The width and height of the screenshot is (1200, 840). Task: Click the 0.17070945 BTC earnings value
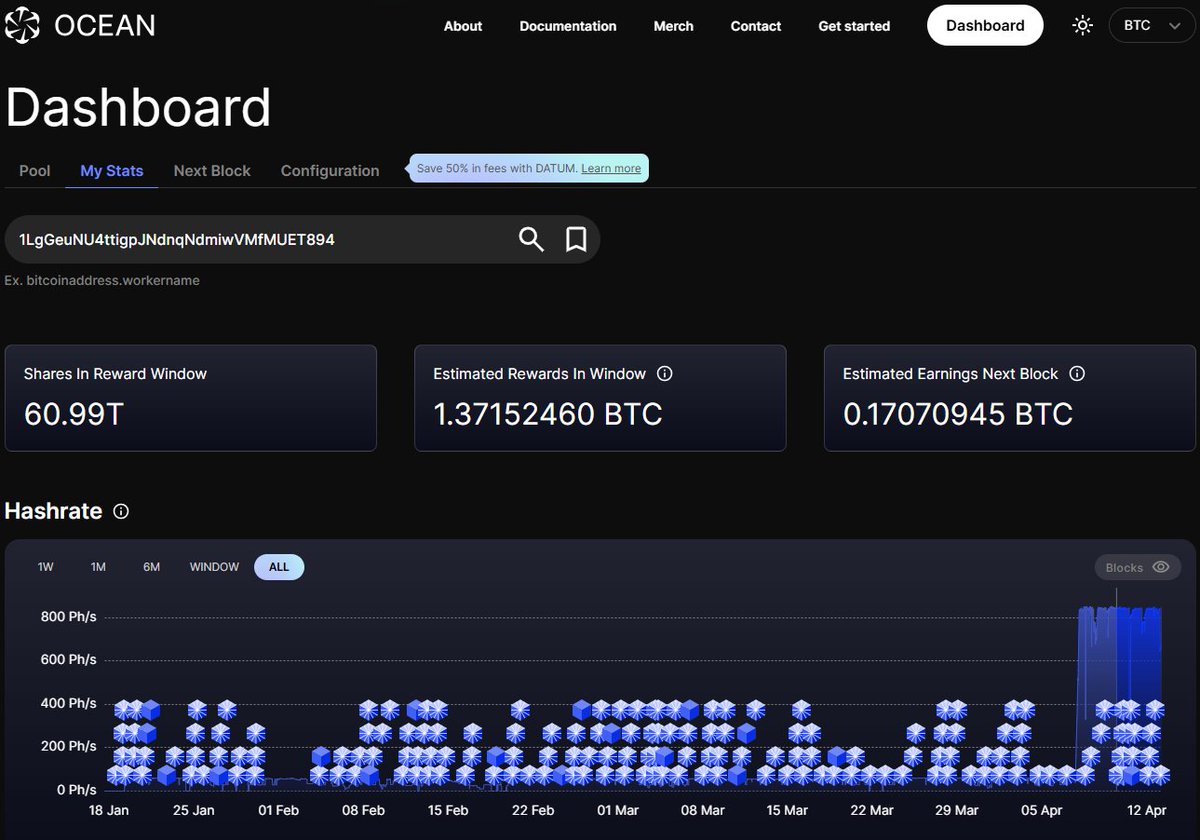[958, 413]
